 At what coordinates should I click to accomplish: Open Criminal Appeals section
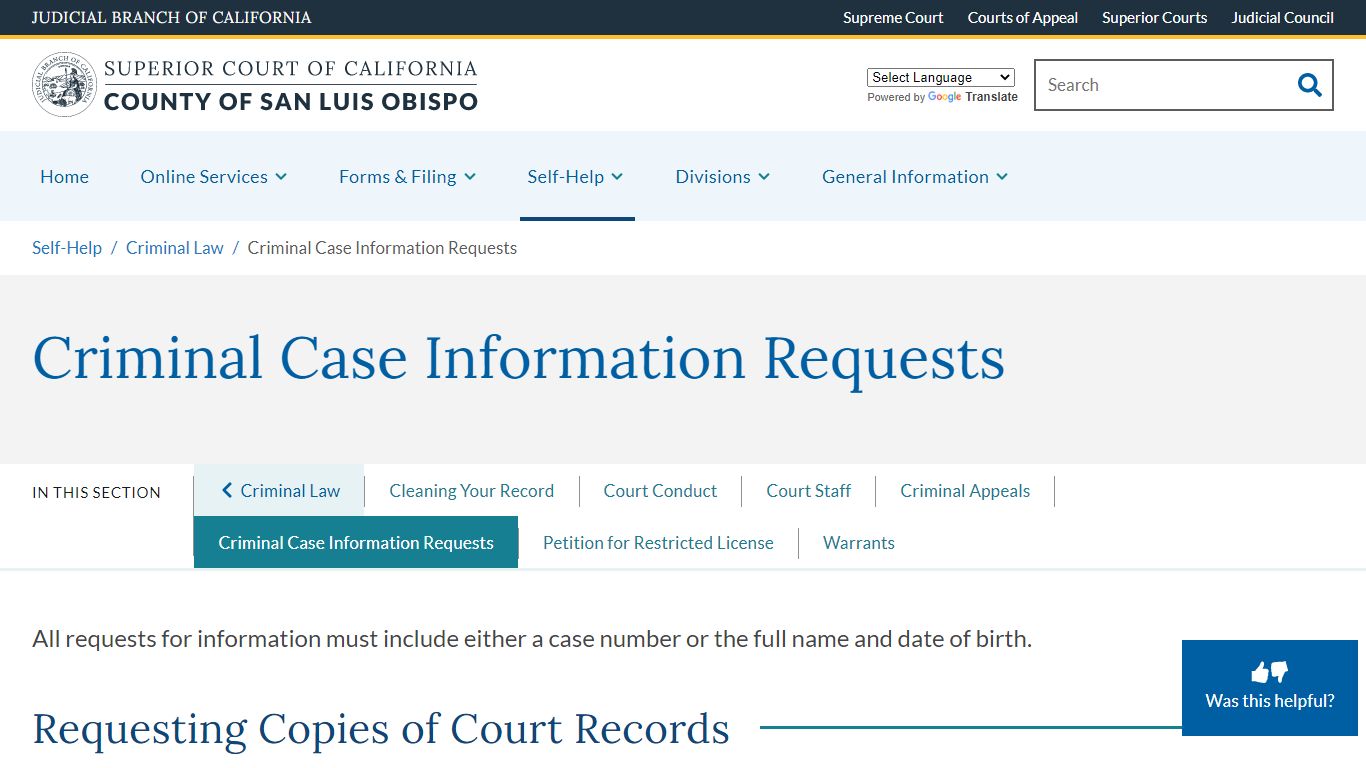965,491
